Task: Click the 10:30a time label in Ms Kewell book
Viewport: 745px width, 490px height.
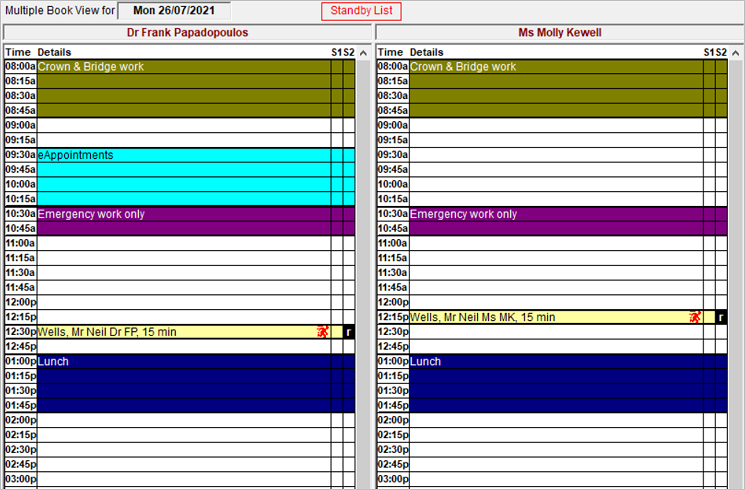Action: (x=393, y=214)
